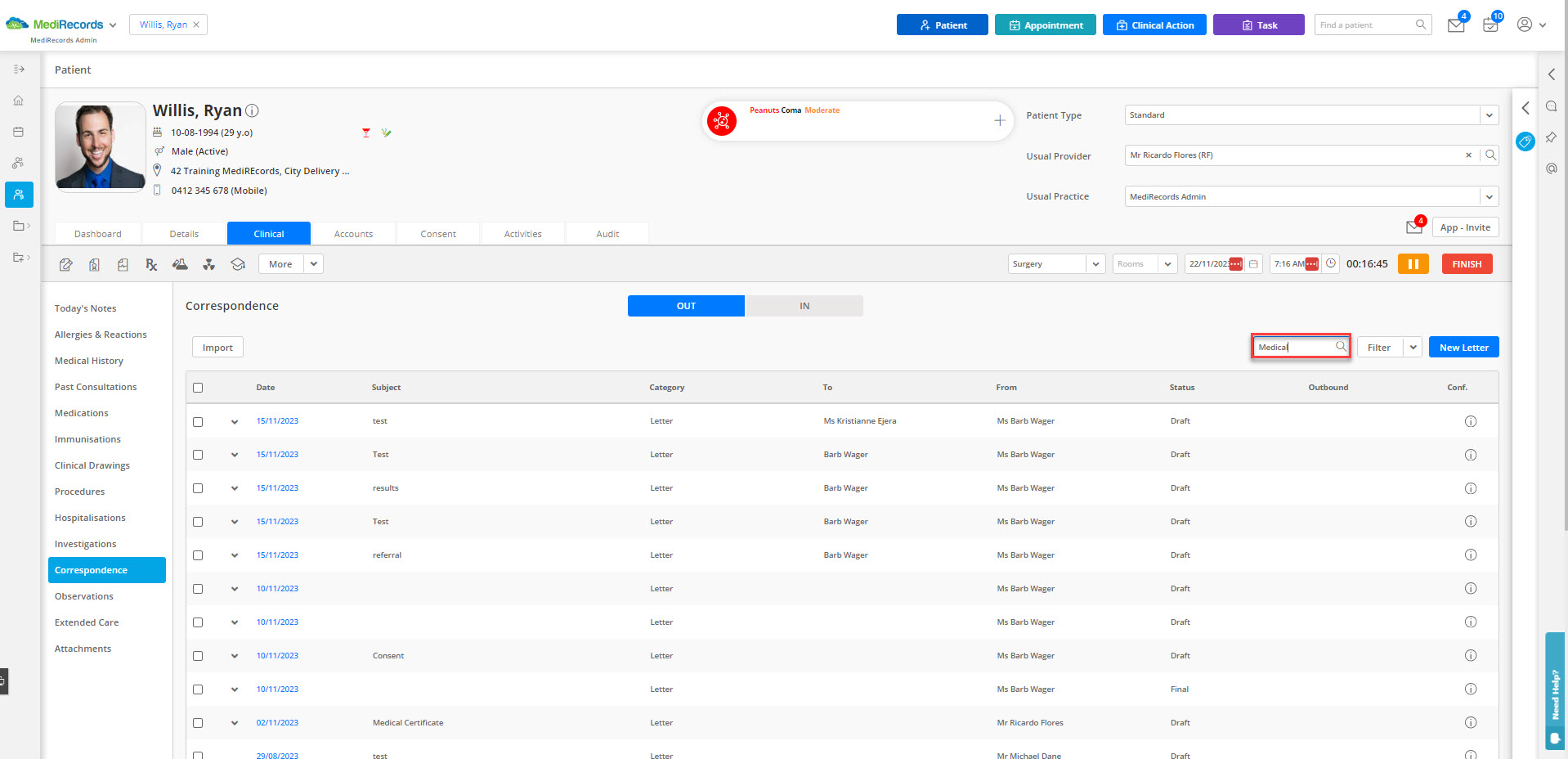1568x759 pixels.
Task: Open the new letter compose icon in clinical toolbar
Action: (x=66, y=264)
